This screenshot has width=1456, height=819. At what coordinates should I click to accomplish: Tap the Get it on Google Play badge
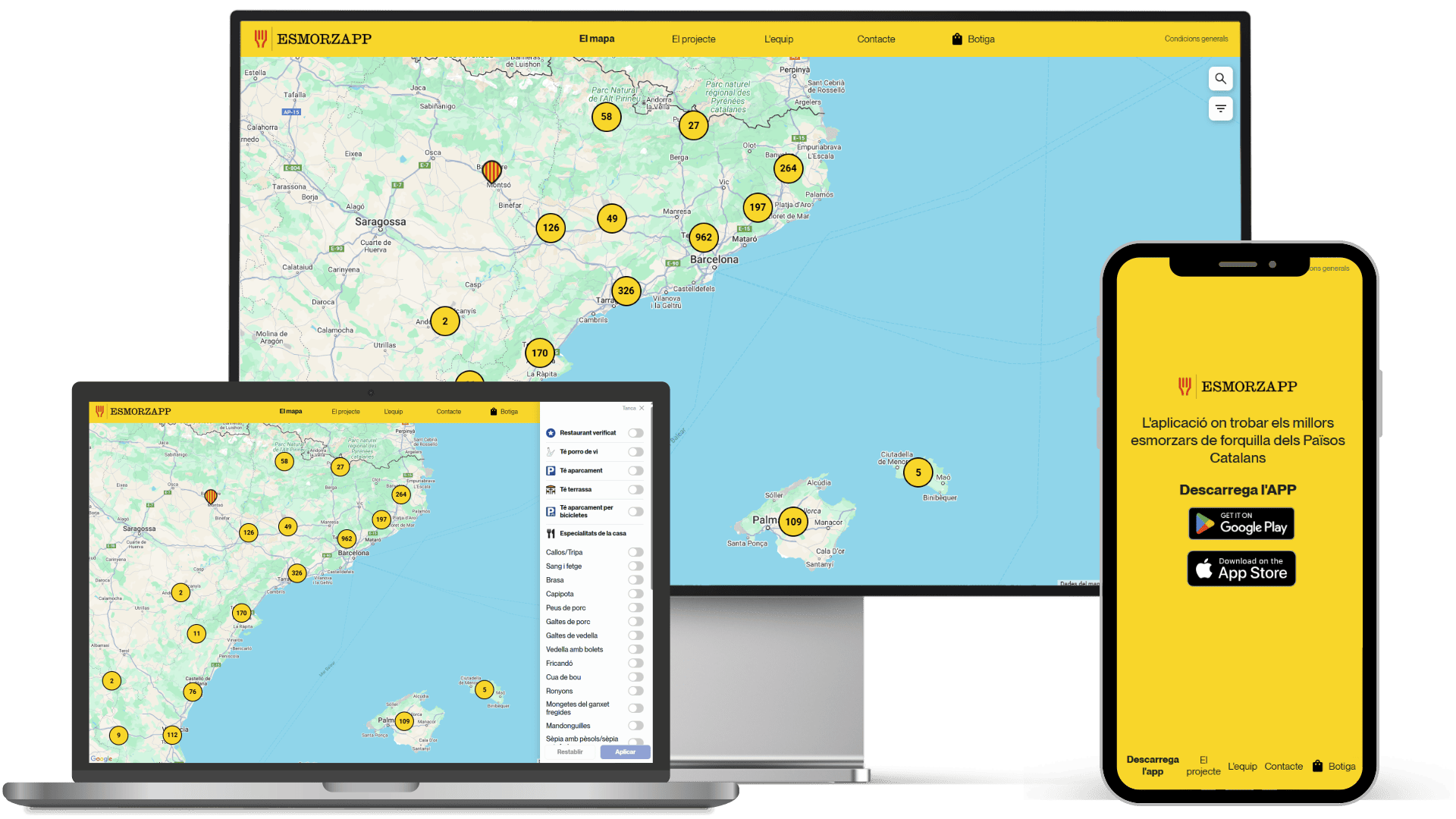[x=1241, y=524]
